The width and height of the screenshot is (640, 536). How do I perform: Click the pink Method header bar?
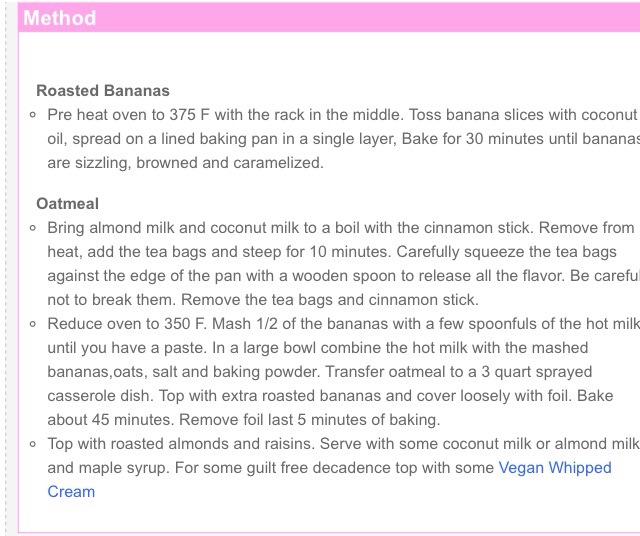point(329,17)
